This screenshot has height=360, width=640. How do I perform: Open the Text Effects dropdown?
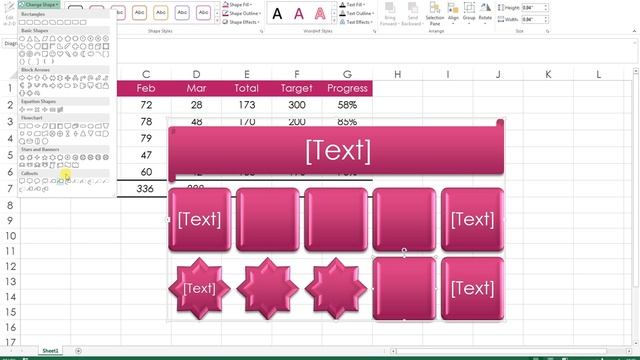[x=356, y=22]
